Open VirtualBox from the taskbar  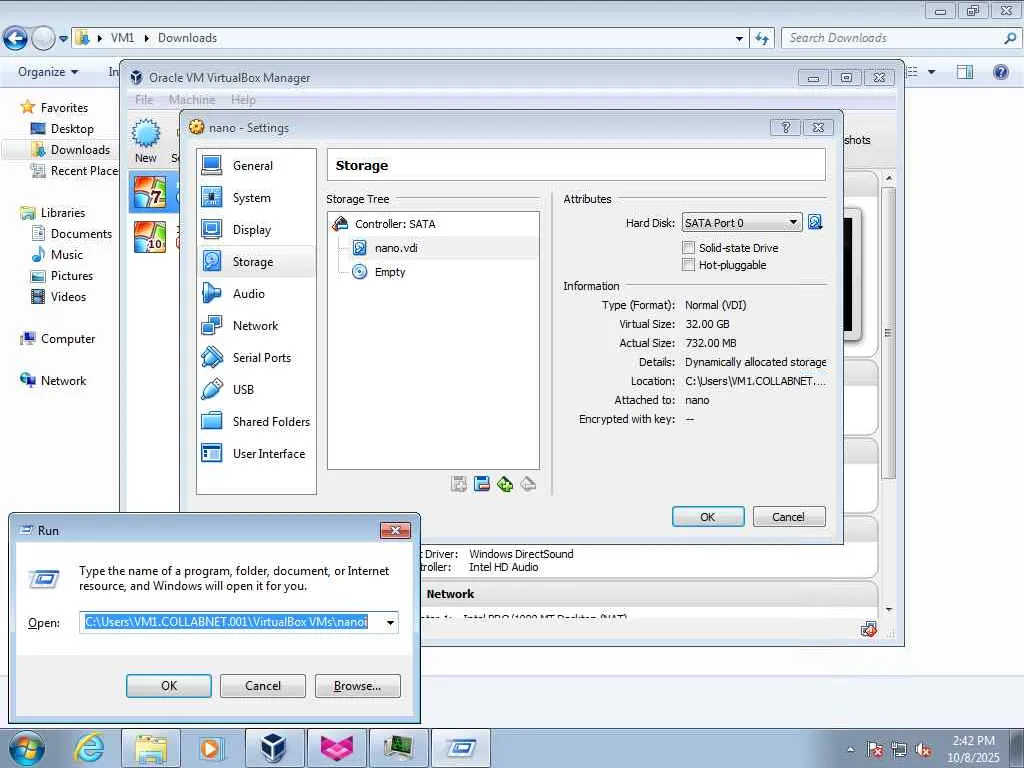pyautogui.click(x=274, y=748)
